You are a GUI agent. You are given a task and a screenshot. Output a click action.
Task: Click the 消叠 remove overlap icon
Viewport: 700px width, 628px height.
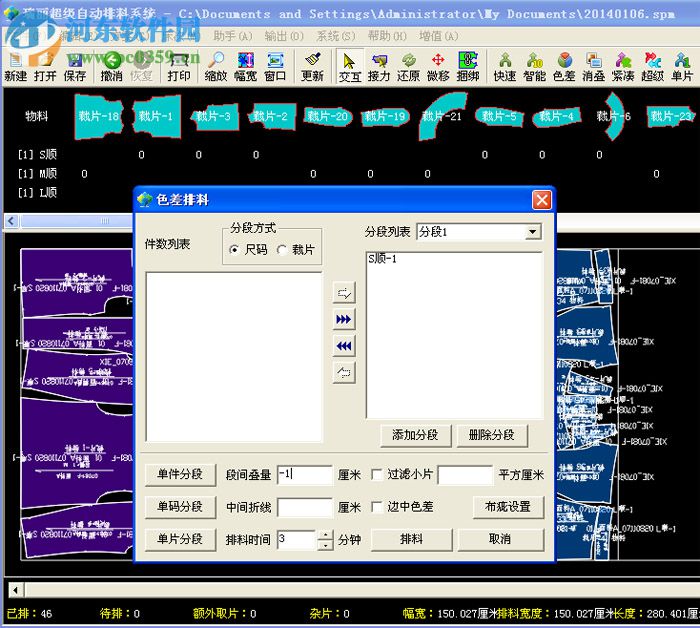(593, 67)
